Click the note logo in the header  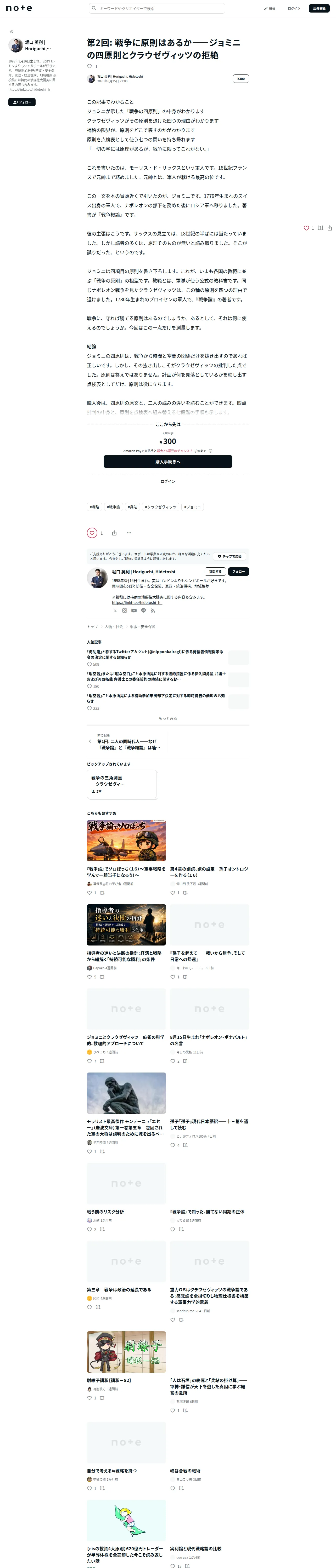pyautogui.click(x=19, y=9)
